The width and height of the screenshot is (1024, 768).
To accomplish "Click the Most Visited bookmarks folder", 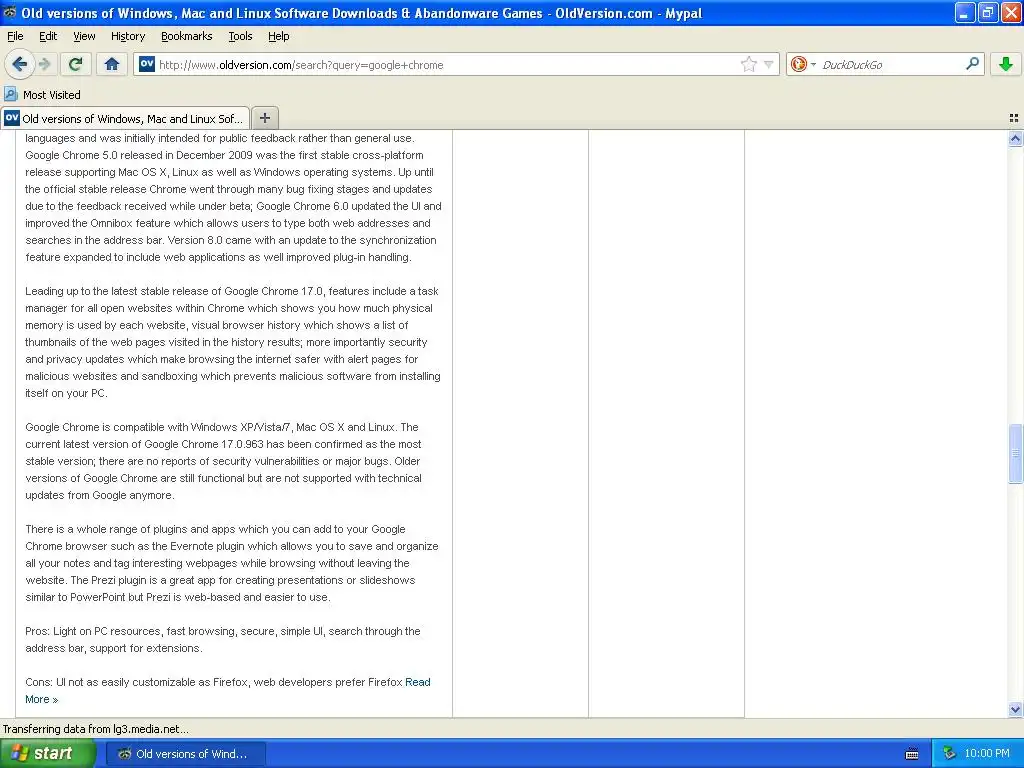I will [42, 95].
